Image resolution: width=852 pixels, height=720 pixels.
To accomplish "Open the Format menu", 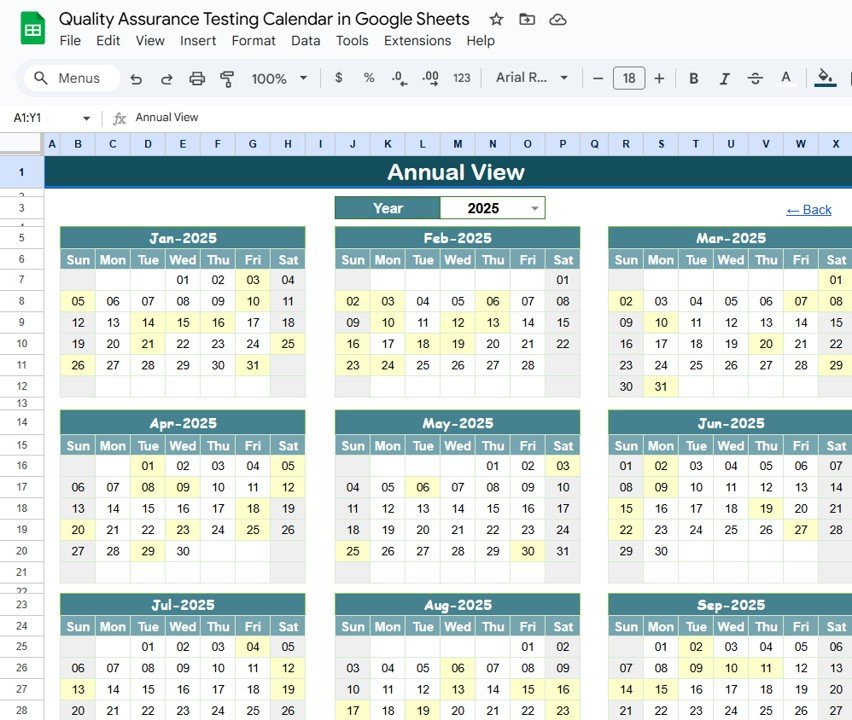I will tap(253, 41).
